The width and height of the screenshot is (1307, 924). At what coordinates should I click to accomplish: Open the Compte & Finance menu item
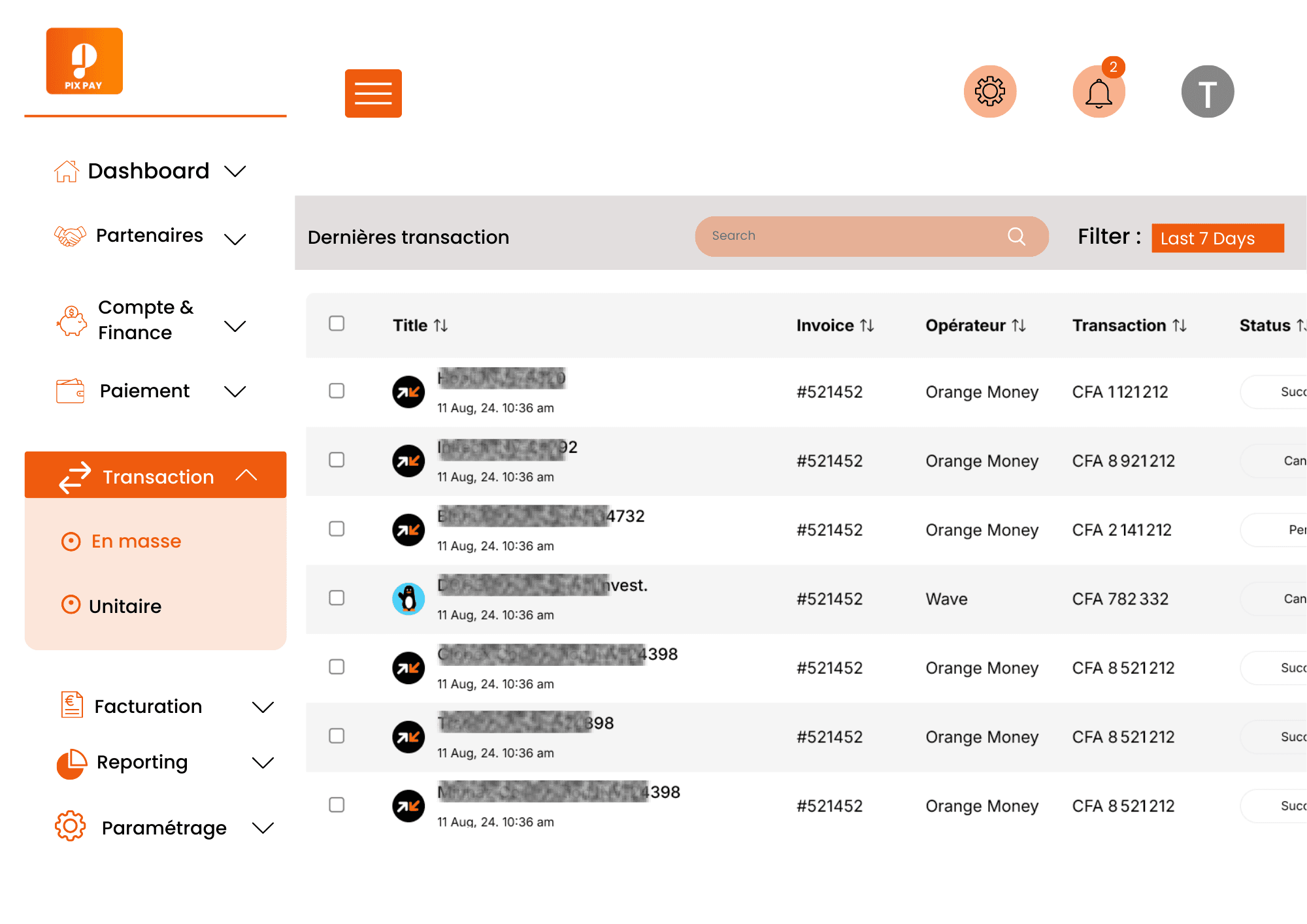point(146,320)
